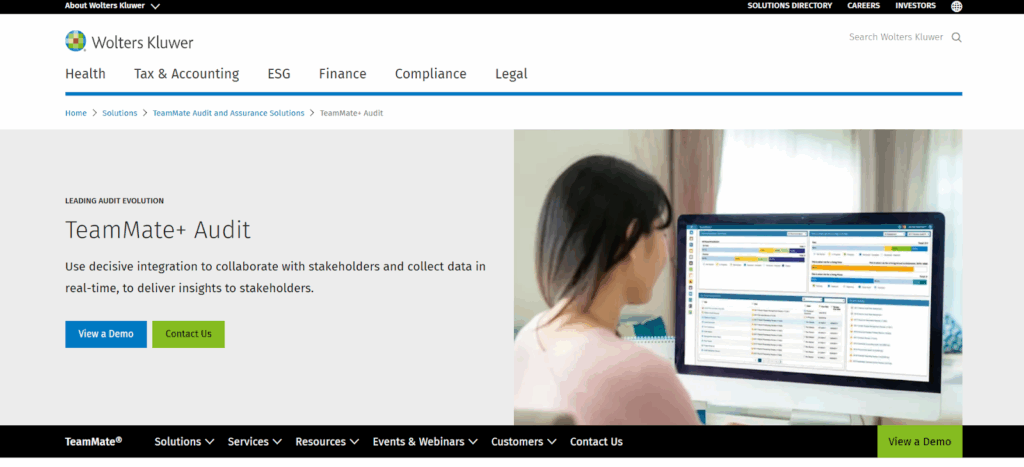
Task: Open the globe language selector icon
Action: tap(956, 6)
